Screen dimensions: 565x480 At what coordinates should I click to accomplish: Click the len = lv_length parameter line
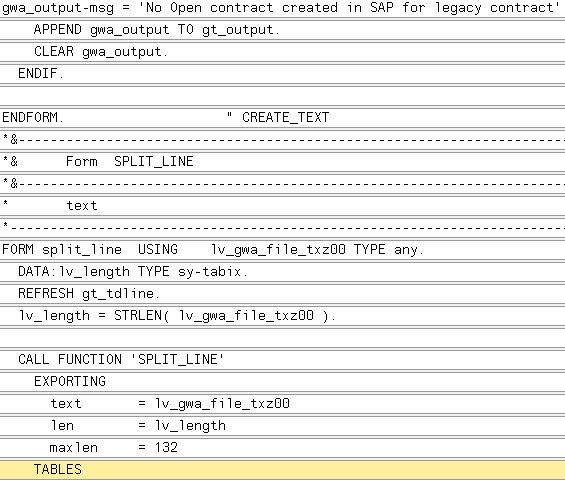point(282,425)
